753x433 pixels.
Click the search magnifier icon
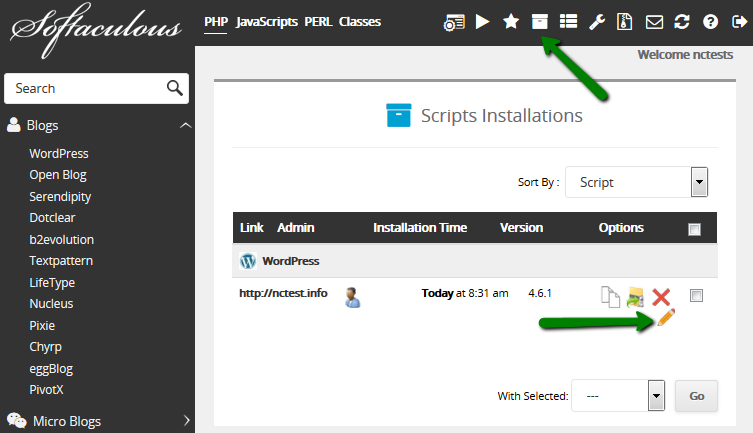click(174, 88)
